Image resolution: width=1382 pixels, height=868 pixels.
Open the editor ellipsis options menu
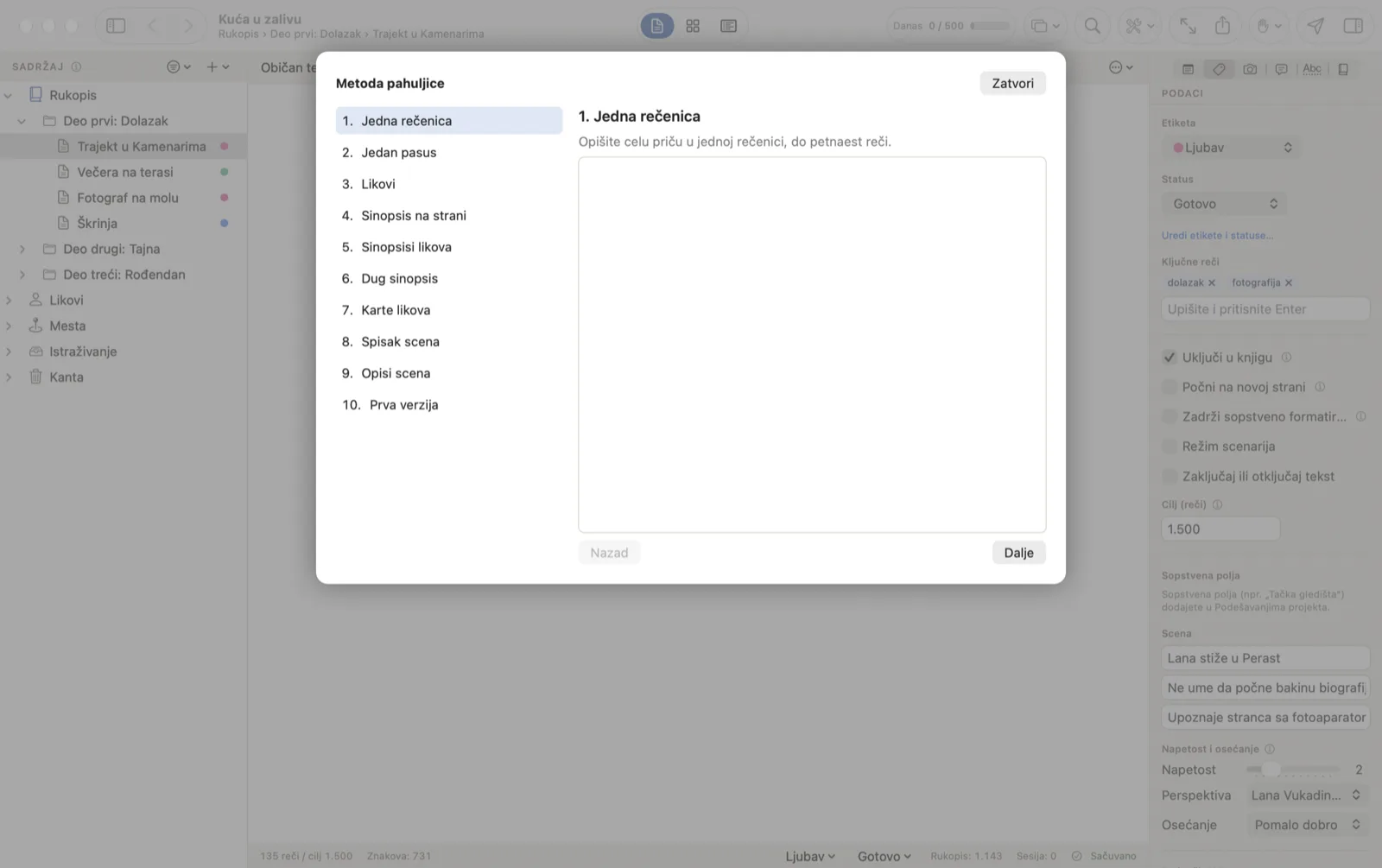(1120, 67)
